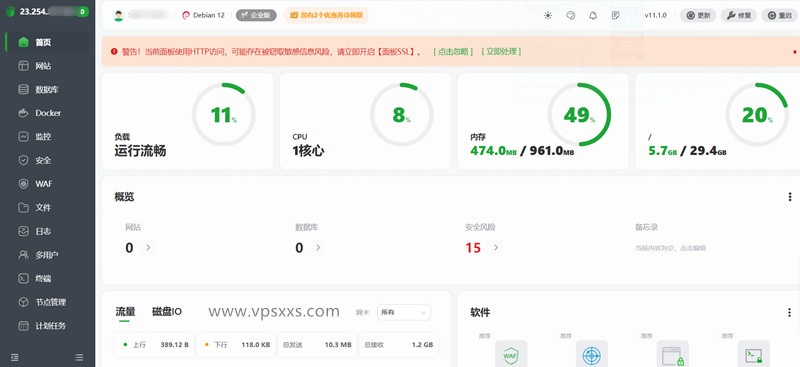Screen dimensions: 800x367
Task: Click the Debian swirl logo icon
Action: pos(186,15)
